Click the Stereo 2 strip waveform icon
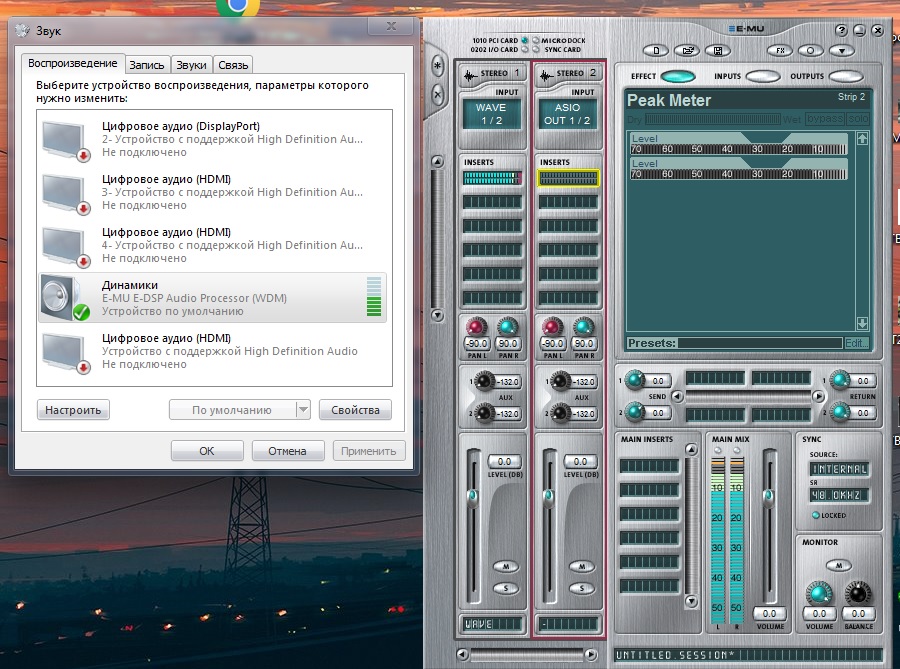900x669 pixels. [x=547, y=73]
